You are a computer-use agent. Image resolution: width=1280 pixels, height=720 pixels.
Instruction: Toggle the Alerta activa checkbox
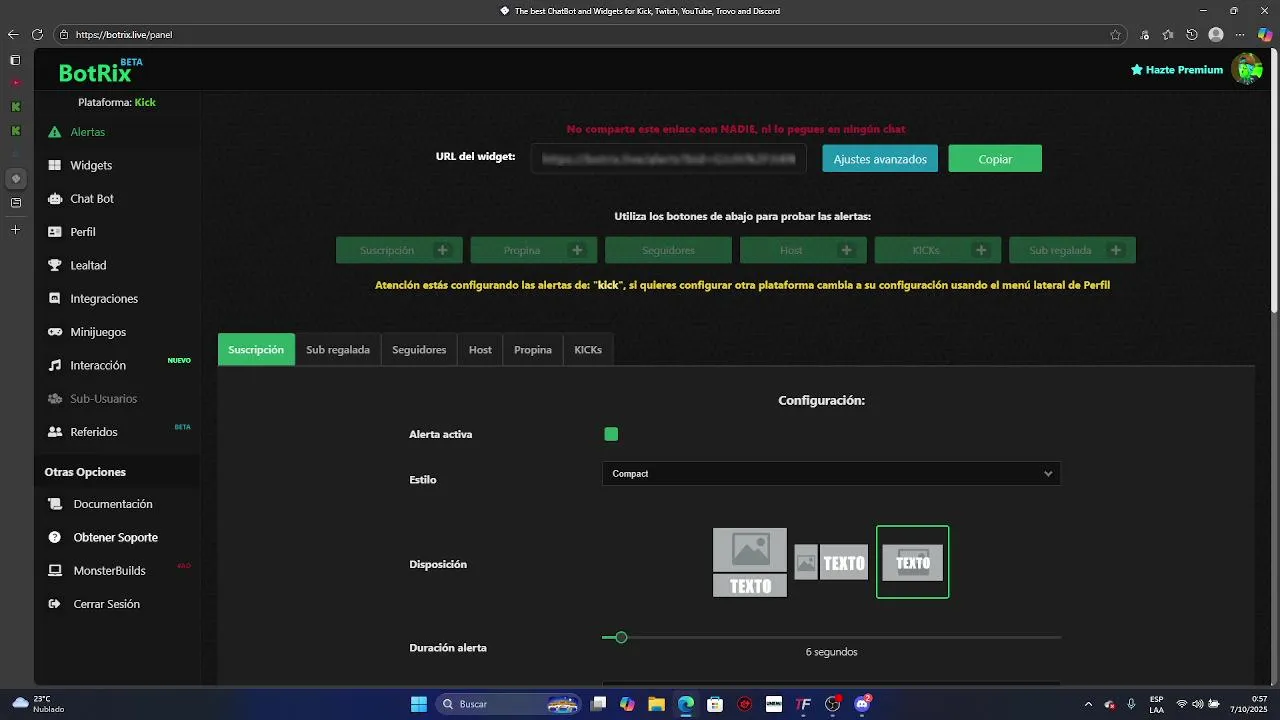(x=611, y=434)
